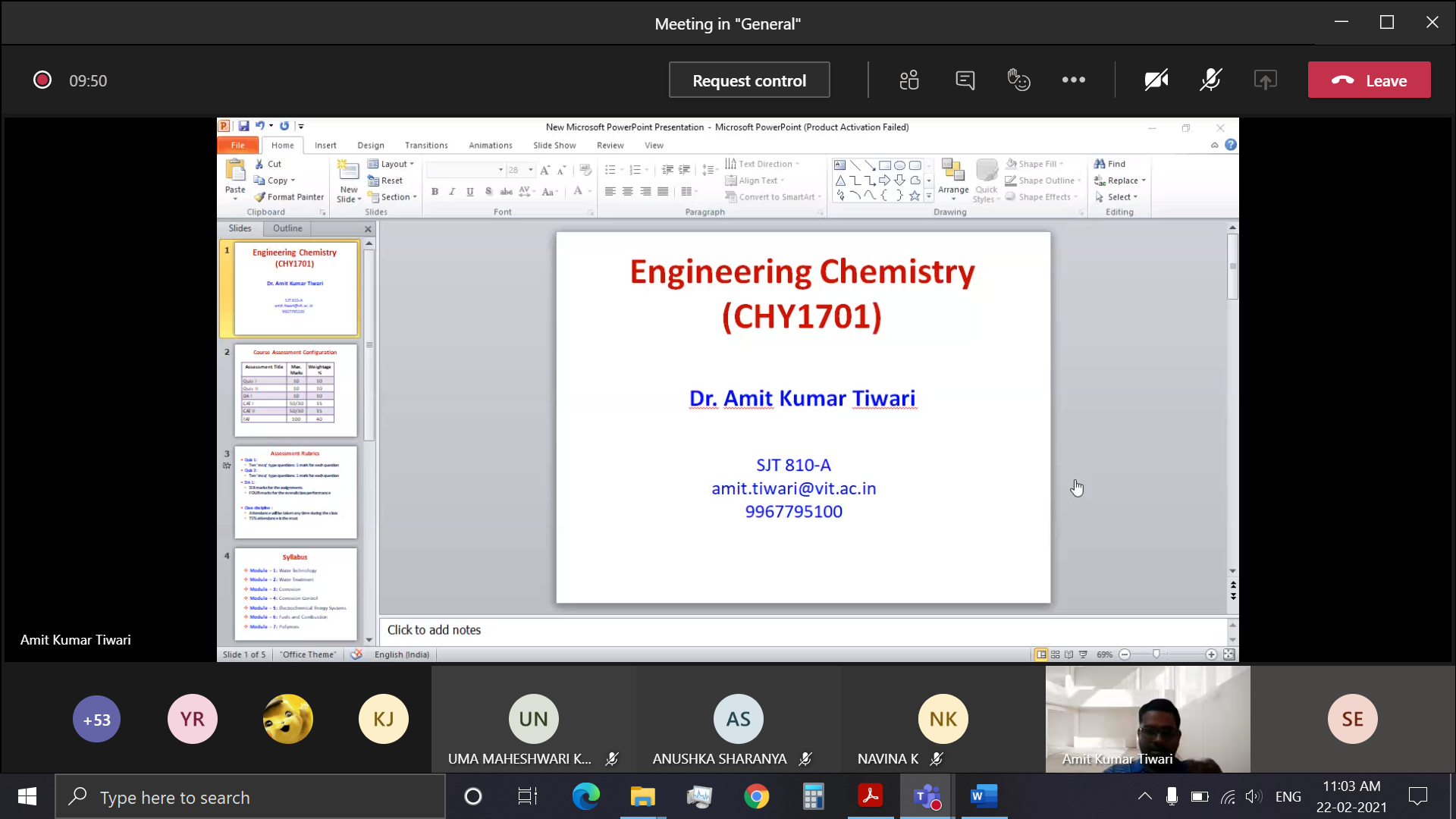Click the +53 more participants avatar
Screen dimensions: 1456x819
tap(96, 719)
